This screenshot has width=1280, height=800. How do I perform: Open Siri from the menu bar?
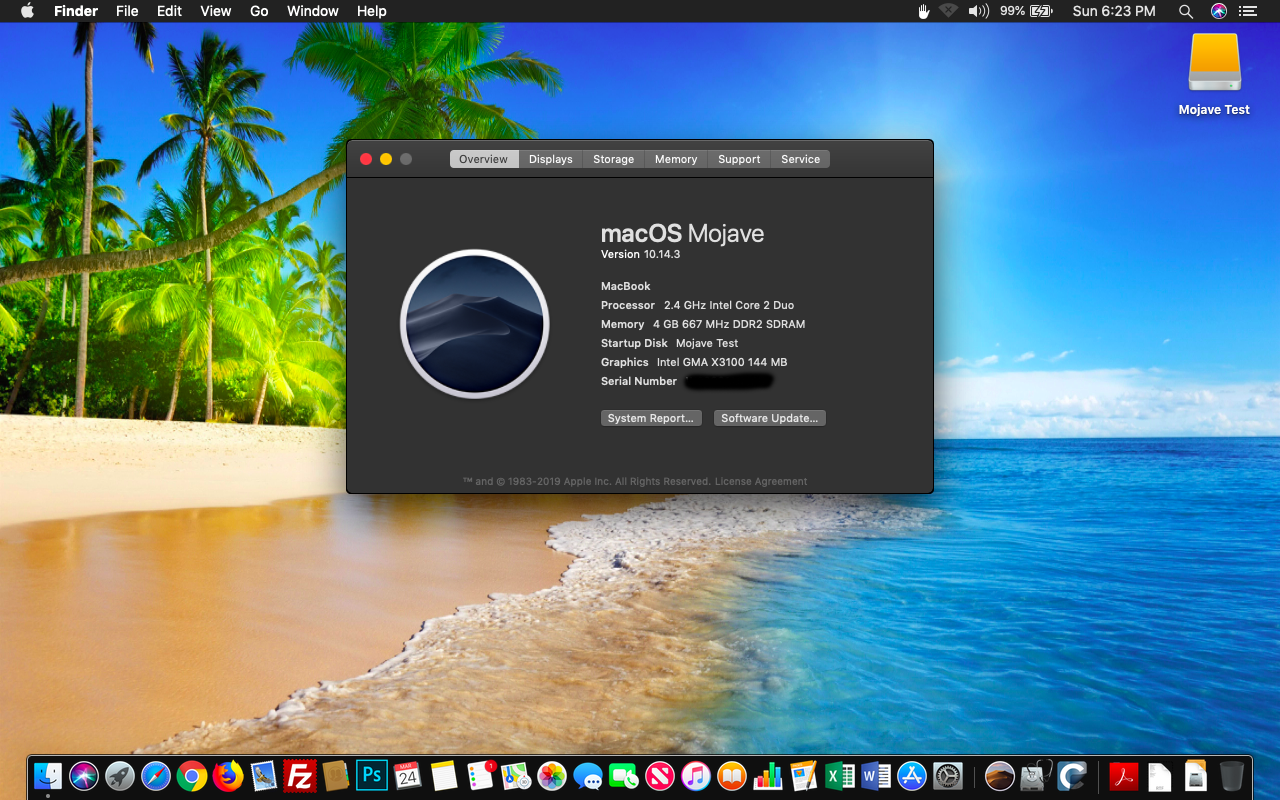(1218, 11)
